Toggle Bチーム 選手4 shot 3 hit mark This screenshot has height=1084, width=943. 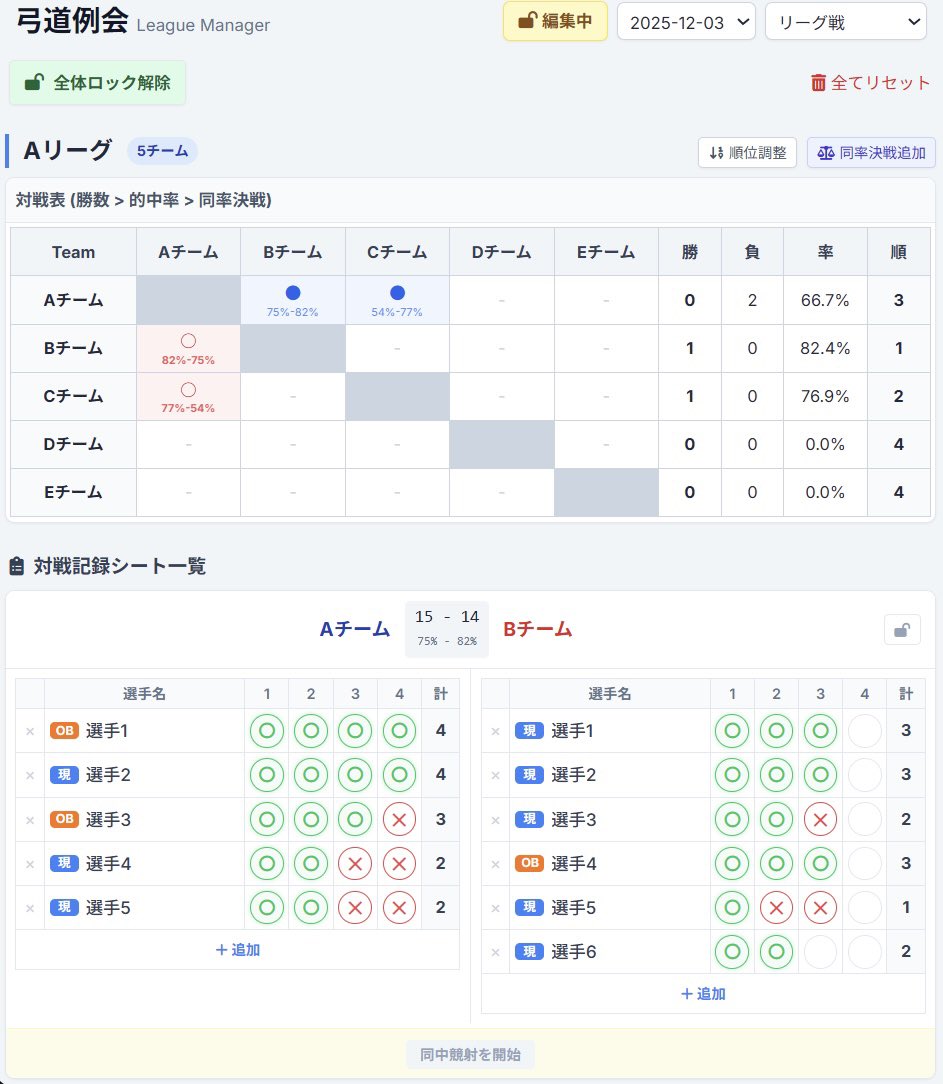tap(821, 863)
